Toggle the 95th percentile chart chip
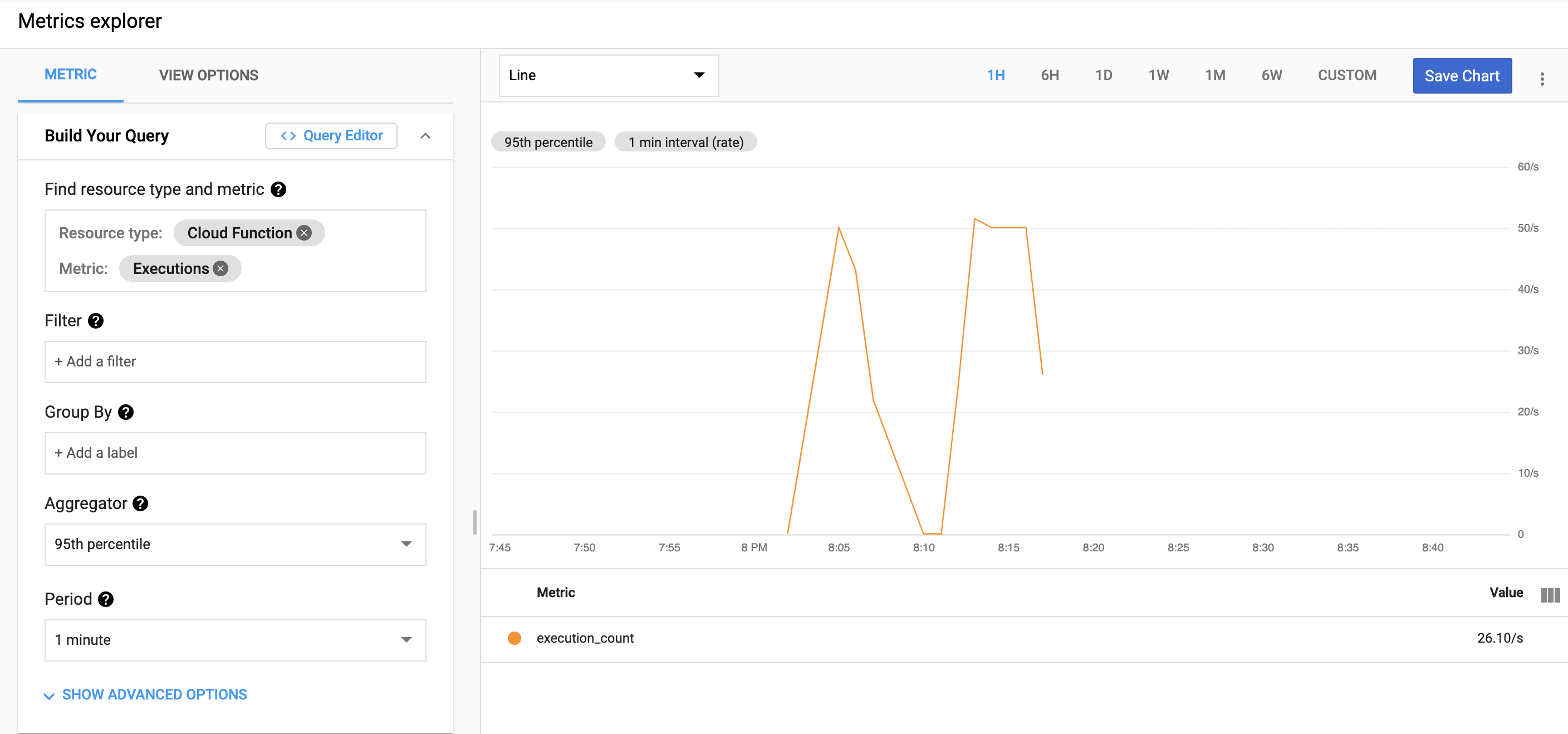 coord(547,142)
